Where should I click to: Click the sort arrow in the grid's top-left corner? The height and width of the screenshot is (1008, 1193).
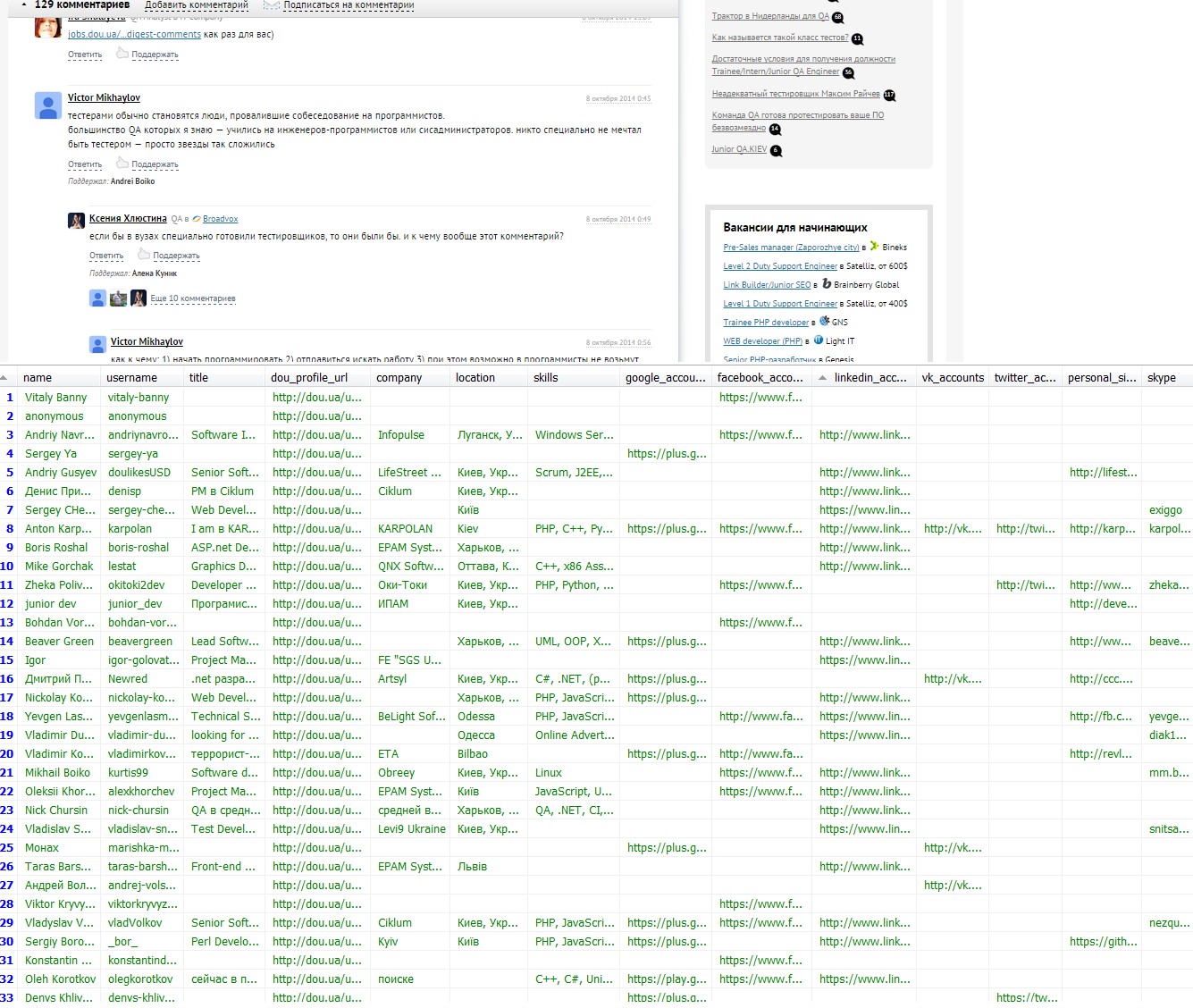(x=4, y=378)
